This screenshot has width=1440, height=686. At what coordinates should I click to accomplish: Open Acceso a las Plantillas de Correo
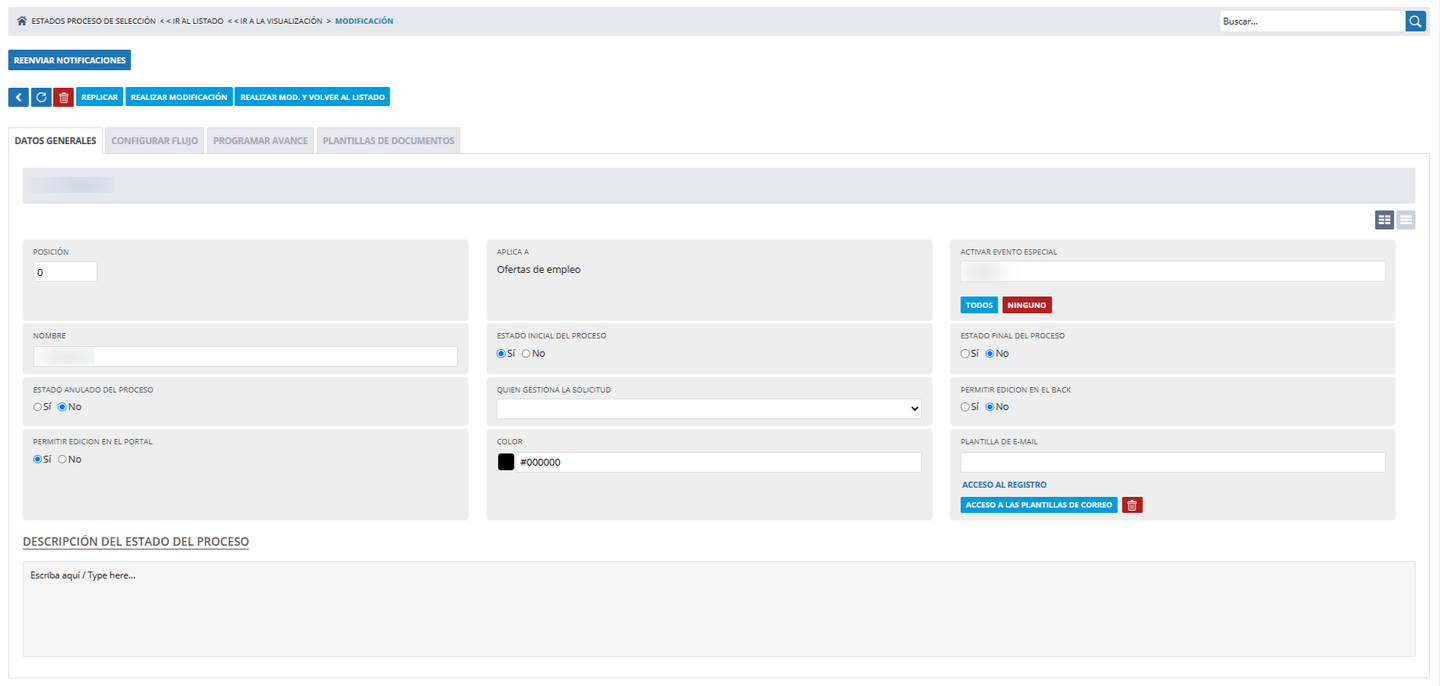(x=1039, y=505)
